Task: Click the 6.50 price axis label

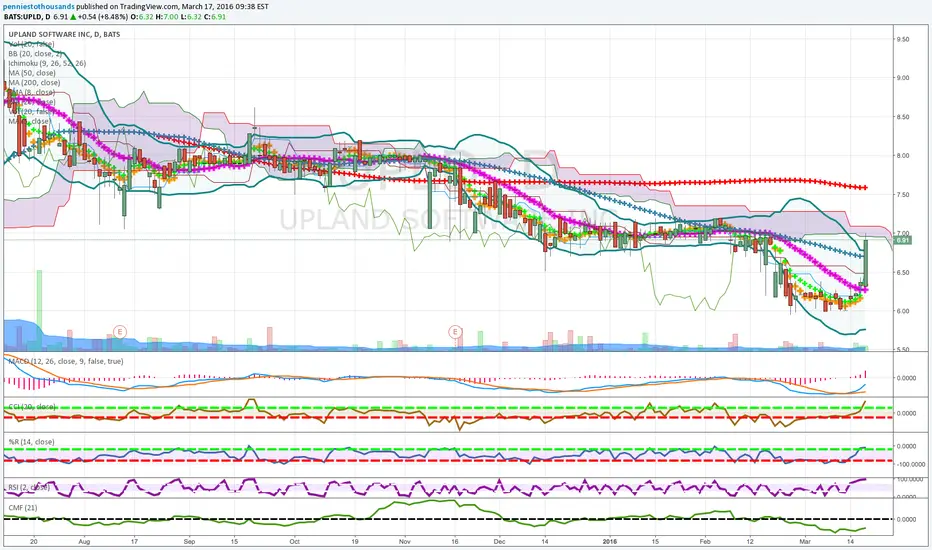Action: pyautogui.click(x=902, y=272)
